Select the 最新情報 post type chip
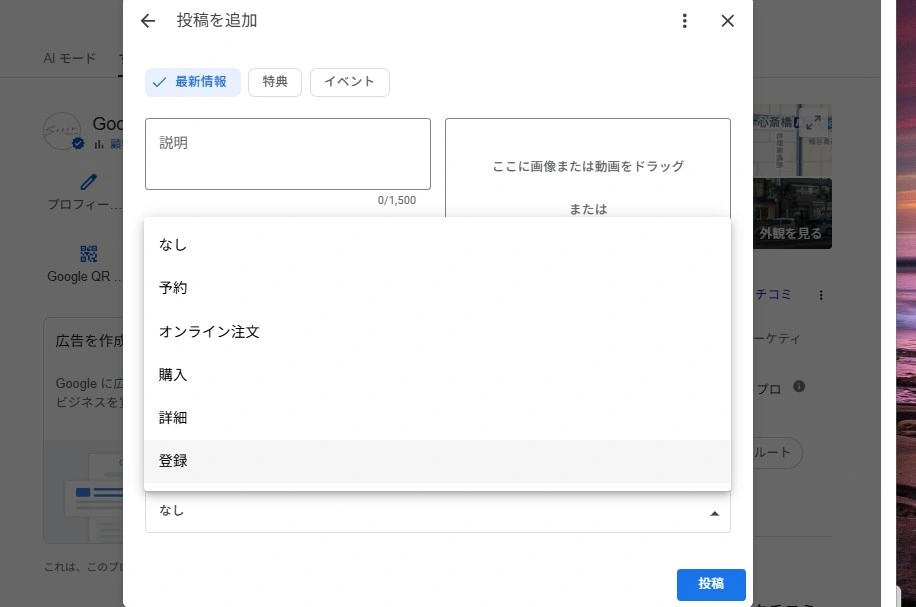Viewport: 916px width, 607px height. (x=193, y=82)
